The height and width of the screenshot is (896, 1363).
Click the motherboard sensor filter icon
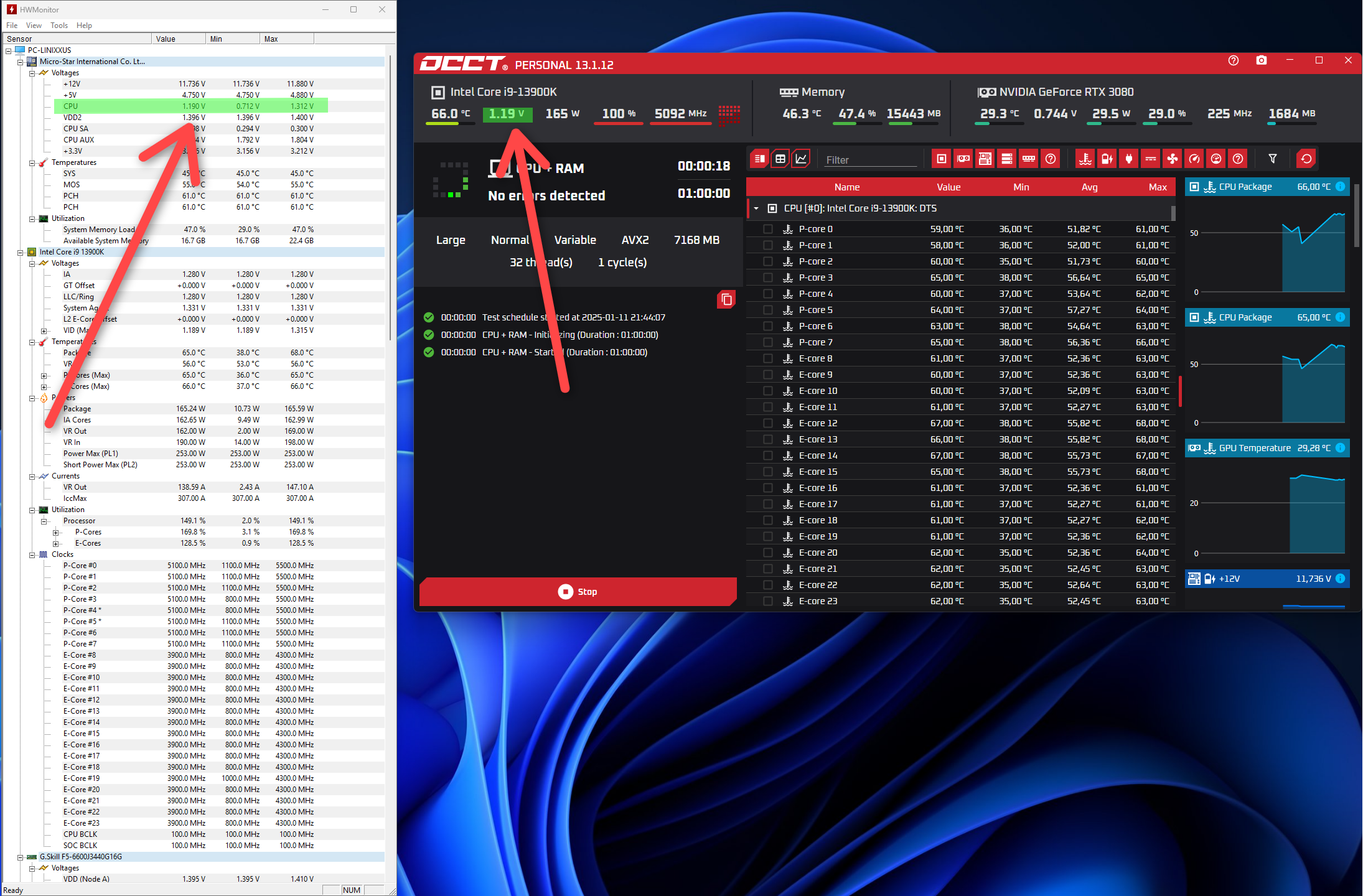point(985,159)
